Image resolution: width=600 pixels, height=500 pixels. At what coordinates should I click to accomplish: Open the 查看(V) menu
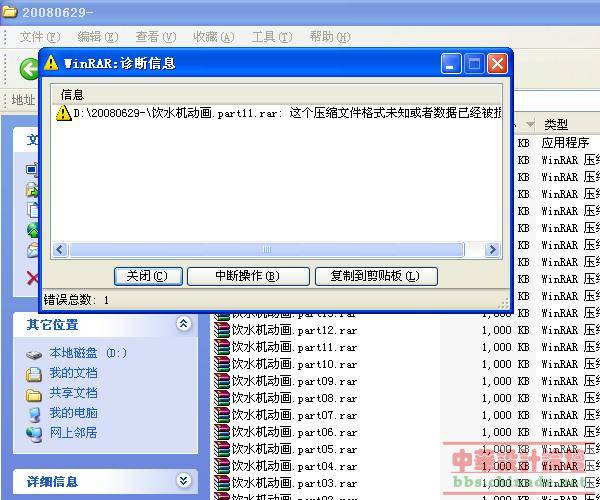(155, 37)
